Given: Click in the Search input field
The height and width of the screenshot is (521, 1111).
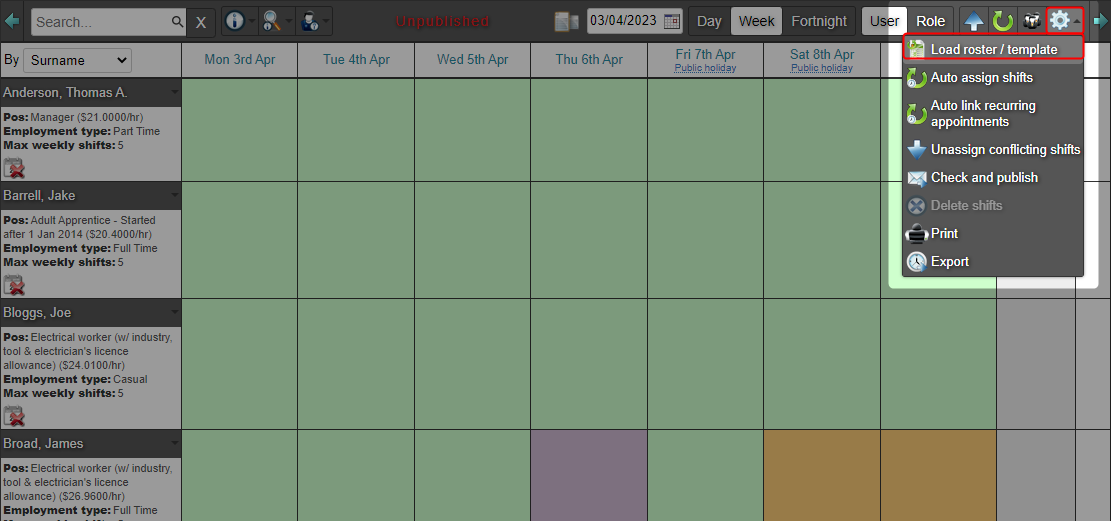Looking at the screenshot, I should coord(102,22).
